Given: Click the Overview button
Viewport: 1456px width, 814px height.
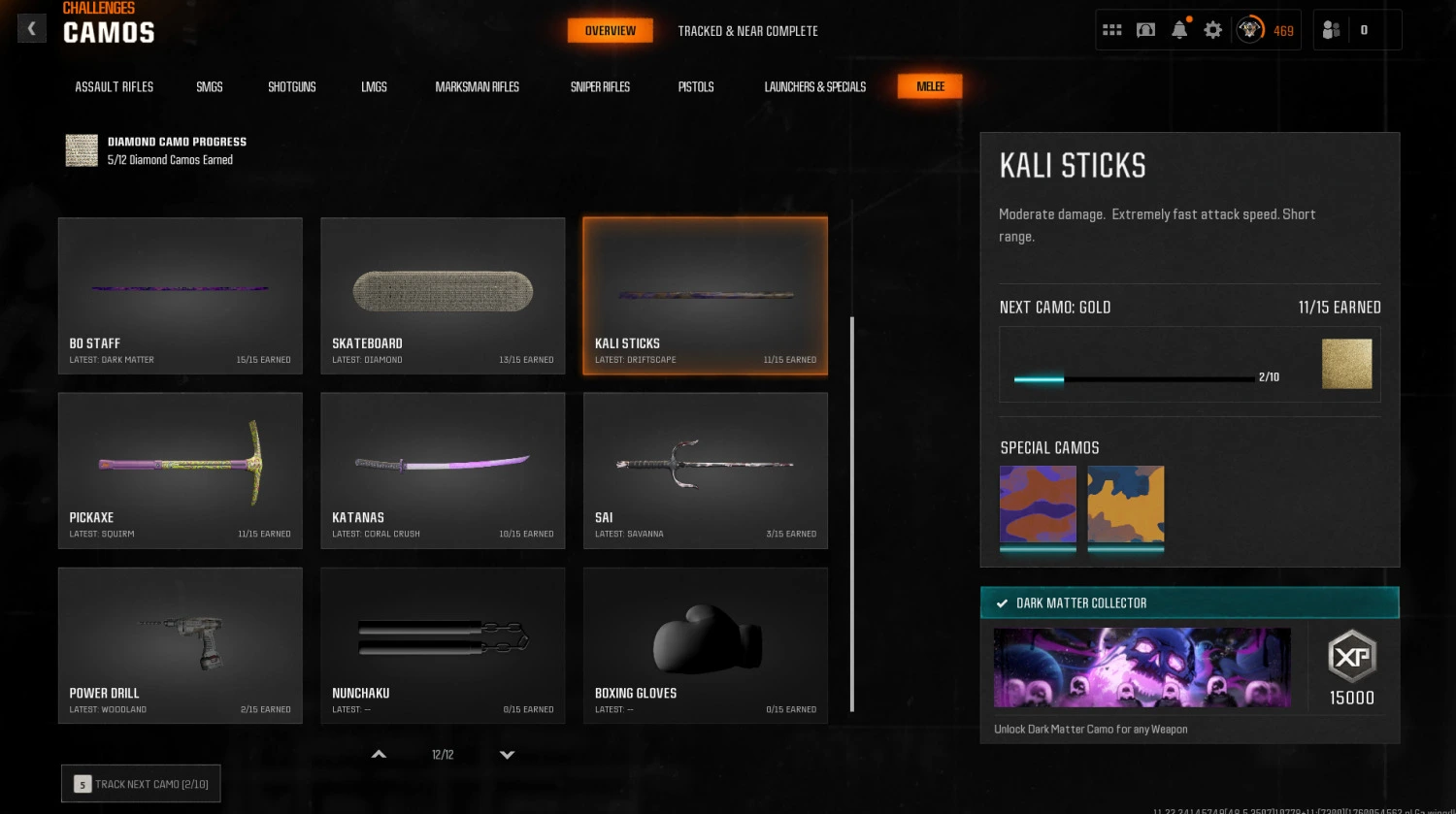Looking at the screenshot, I should 610,31.
